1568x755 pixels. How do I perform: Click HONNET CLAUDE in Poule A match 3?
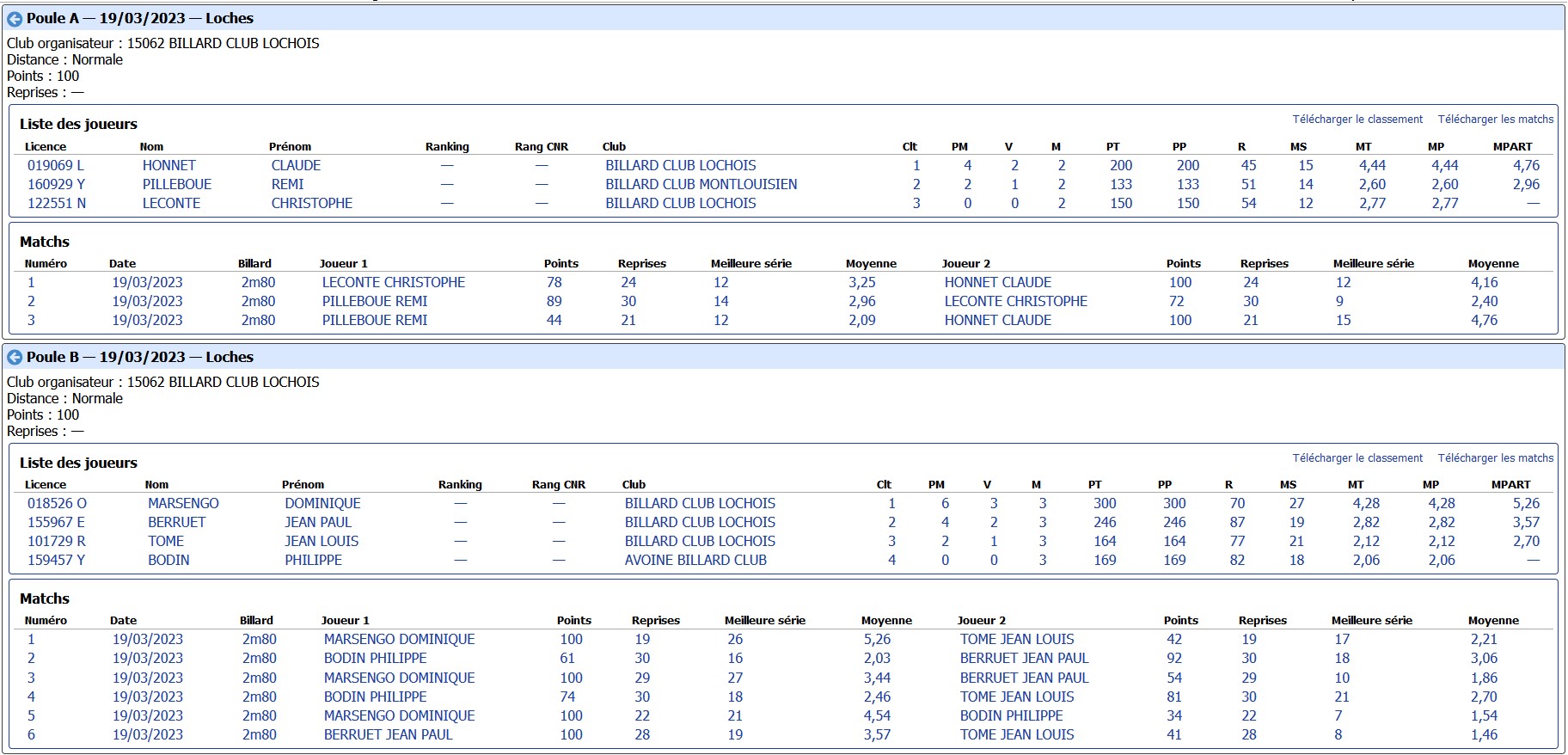(998, 320)
